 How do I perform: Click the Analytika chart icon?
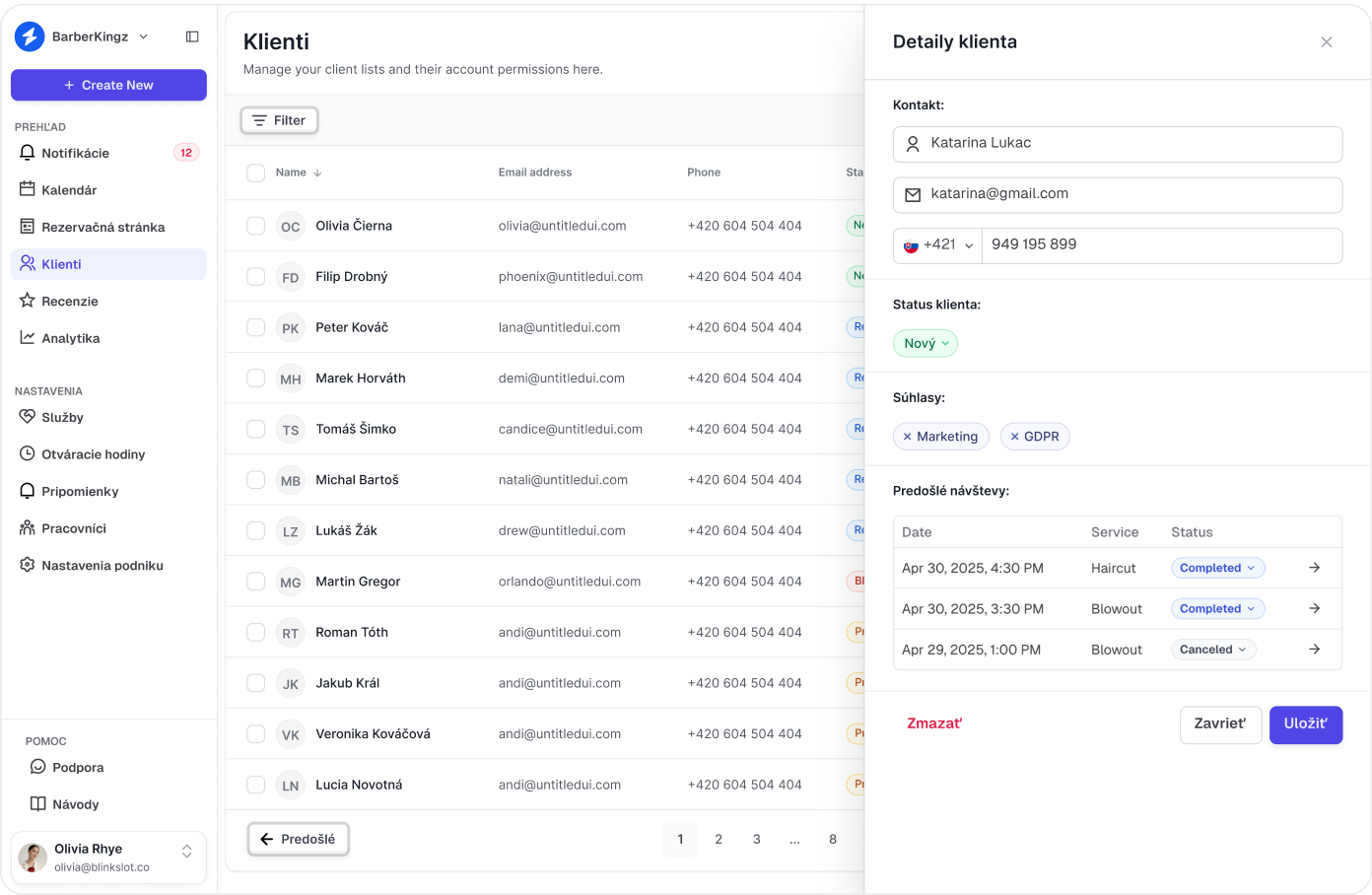tap(28, 338)
